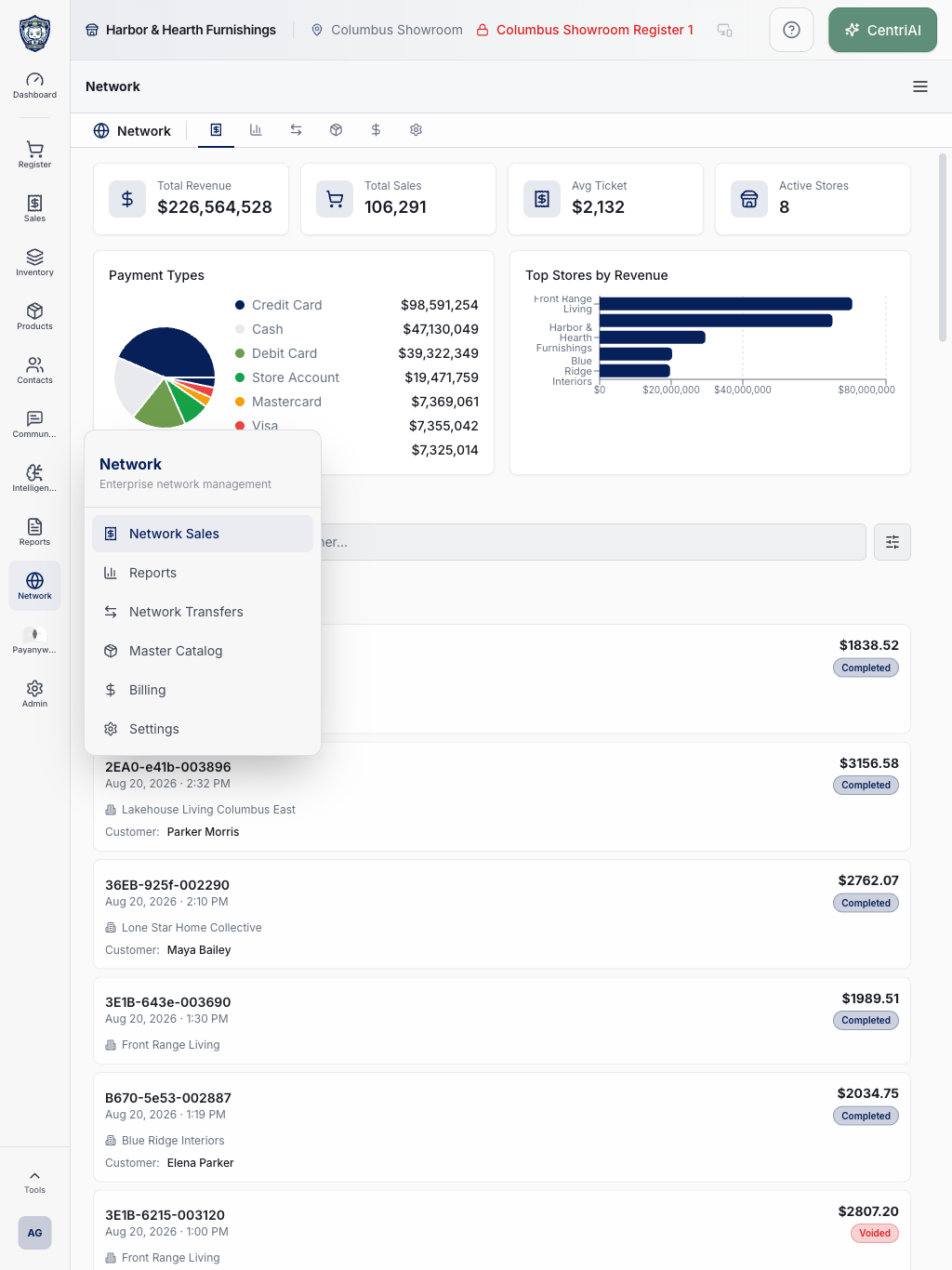Click the device screens icon in the header
This screenshot has width=952, height=1270.
pos(725,30)
